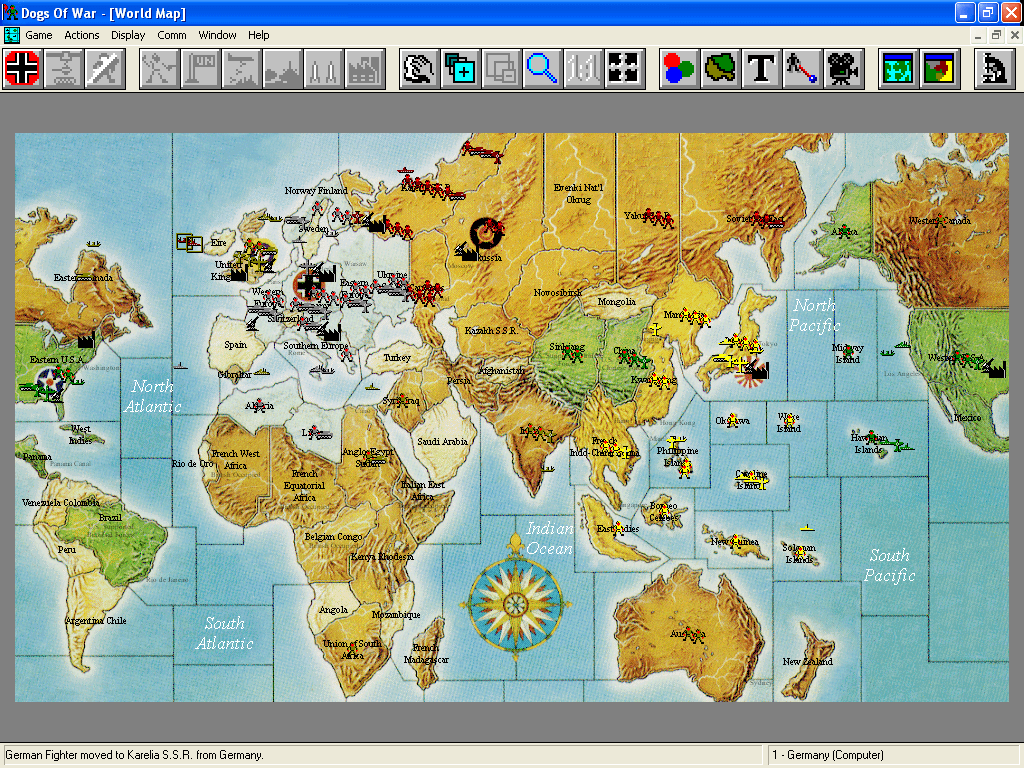Select the "Brazil" territory label
The image size is (1024, 768).
click(110, 518)
